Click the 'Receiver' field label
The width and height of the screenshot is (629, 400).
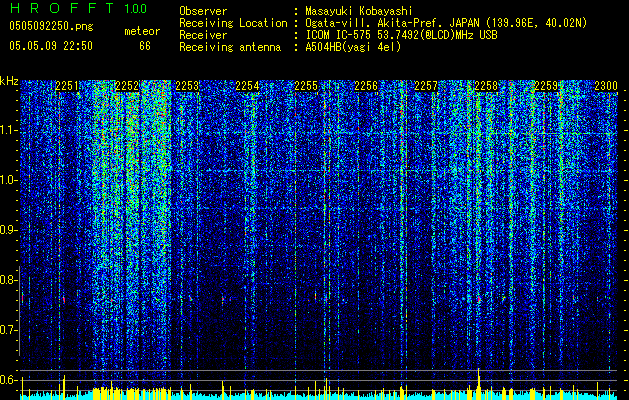coord(203,35)
